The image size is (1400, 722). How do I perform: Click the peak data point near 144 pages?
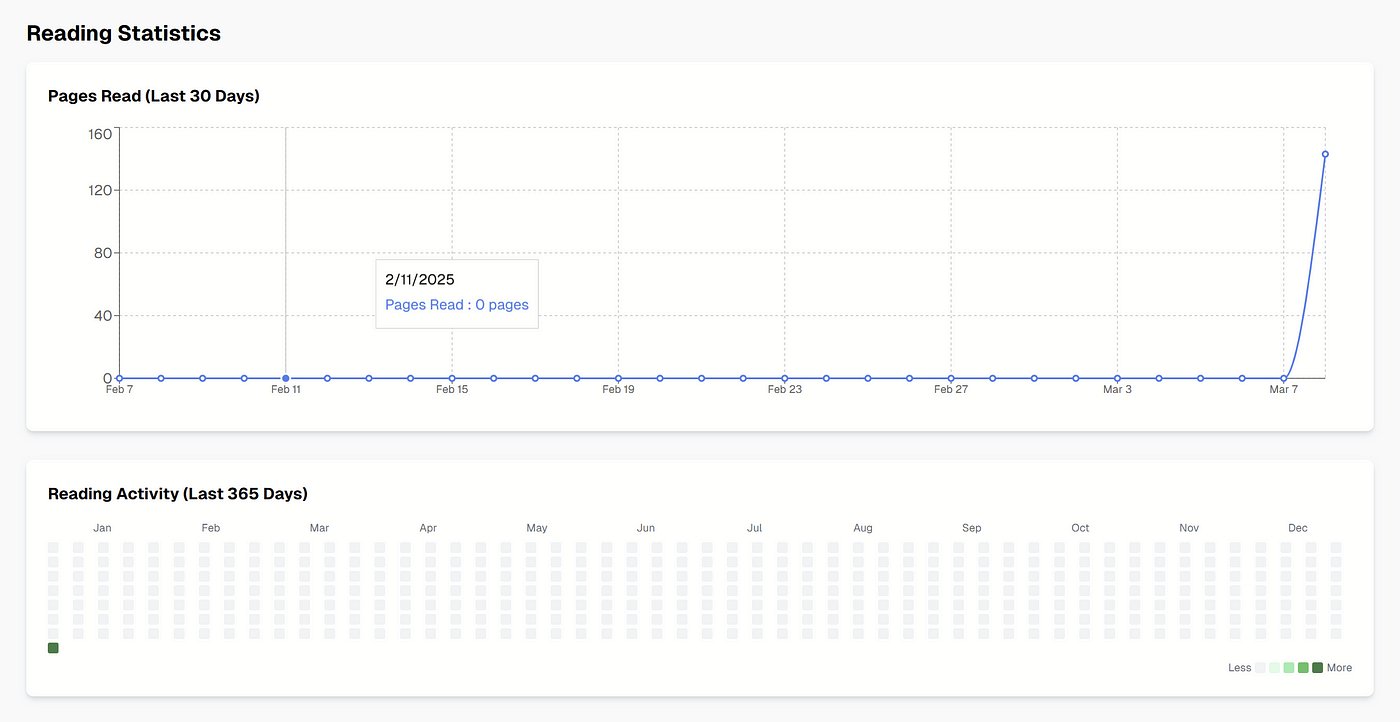tap(1325, 154)
